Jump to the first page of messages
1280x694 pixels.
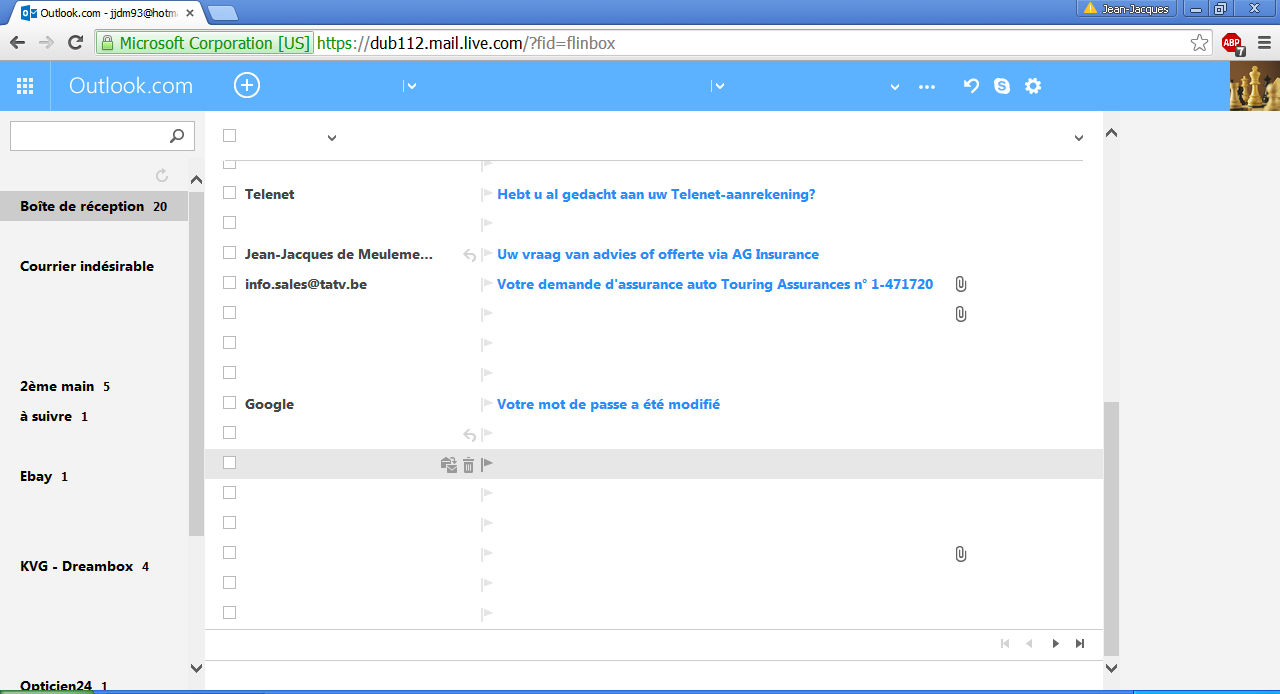pos(1005,644)
